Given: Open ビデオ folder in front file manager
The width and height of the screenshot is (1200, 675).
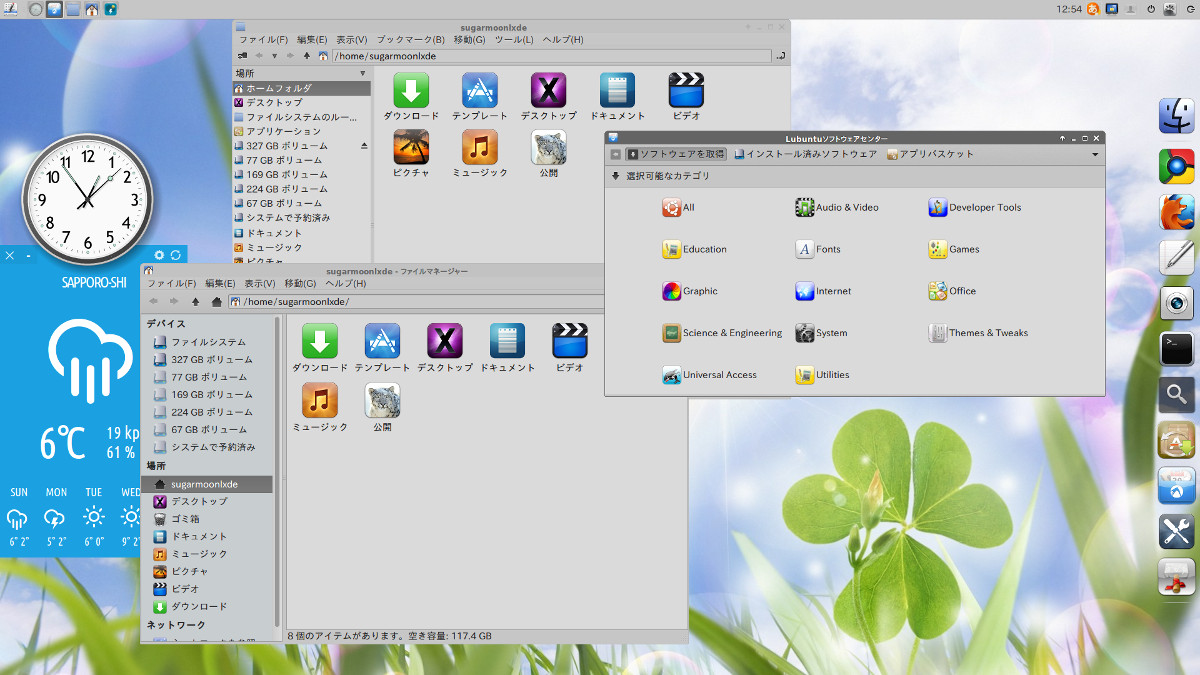Looking at the screenshot, I should click(570, 348).
